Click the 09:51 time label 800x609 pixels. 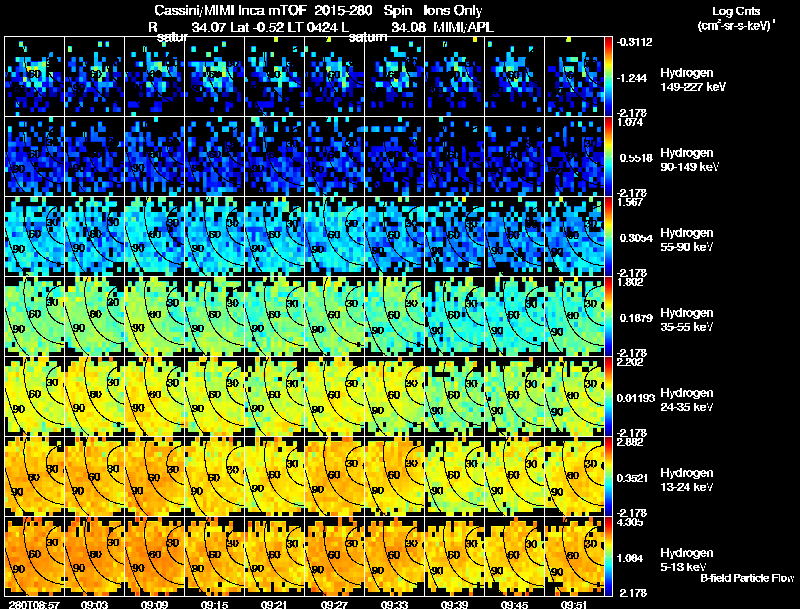coord(574,605)
